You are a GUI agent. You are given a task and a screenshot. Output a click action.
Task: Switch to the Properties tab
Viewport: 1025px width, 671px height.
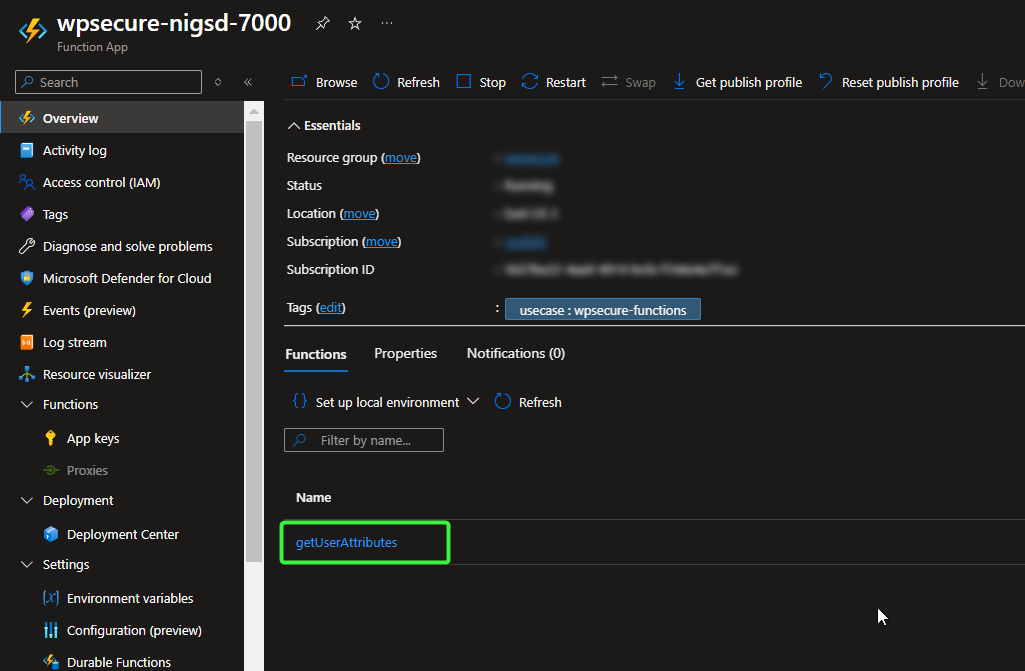coord(405,353)
